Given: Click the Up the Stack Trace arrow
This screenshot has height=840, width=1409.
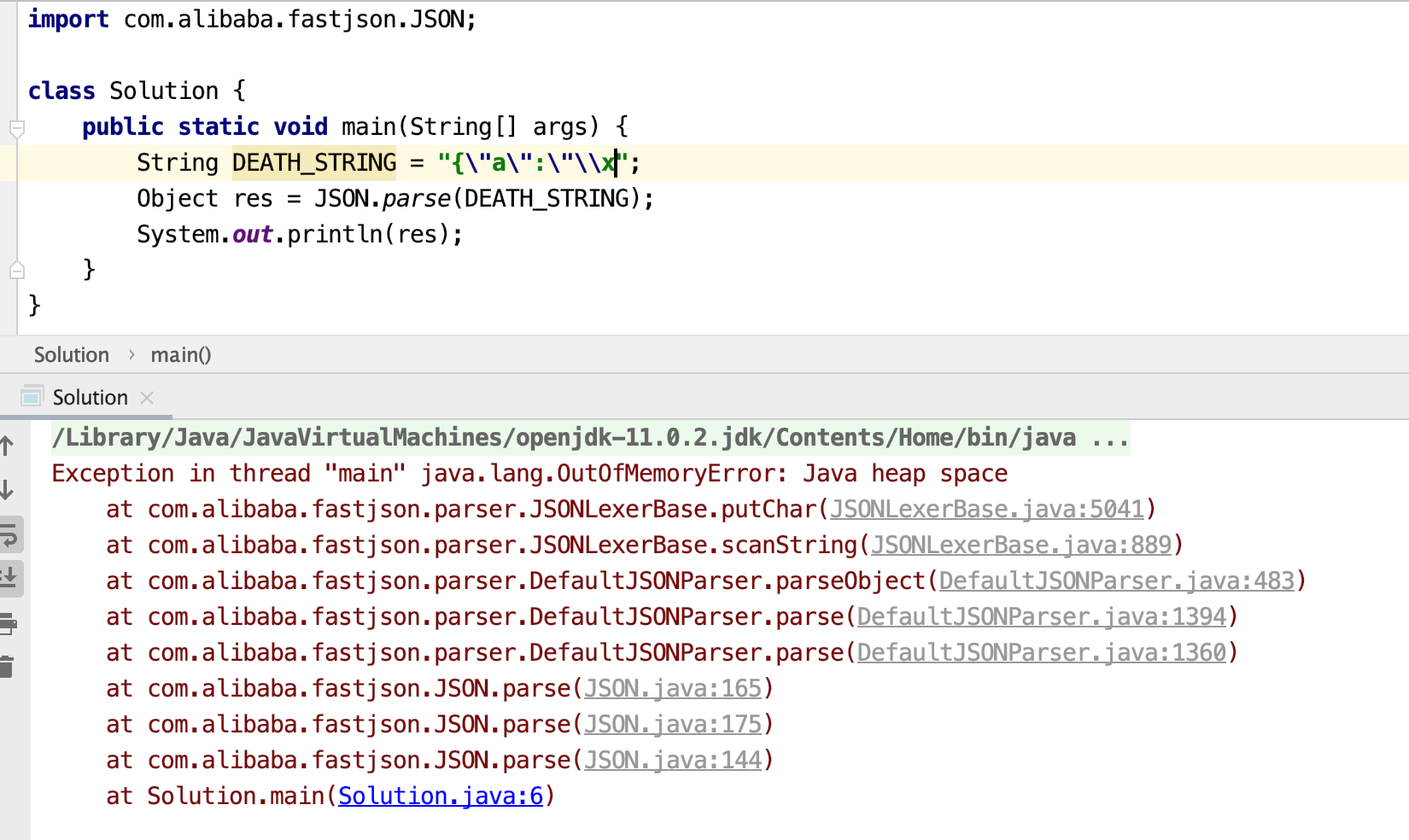Looking at the screenshot, I should click(8, 446).
